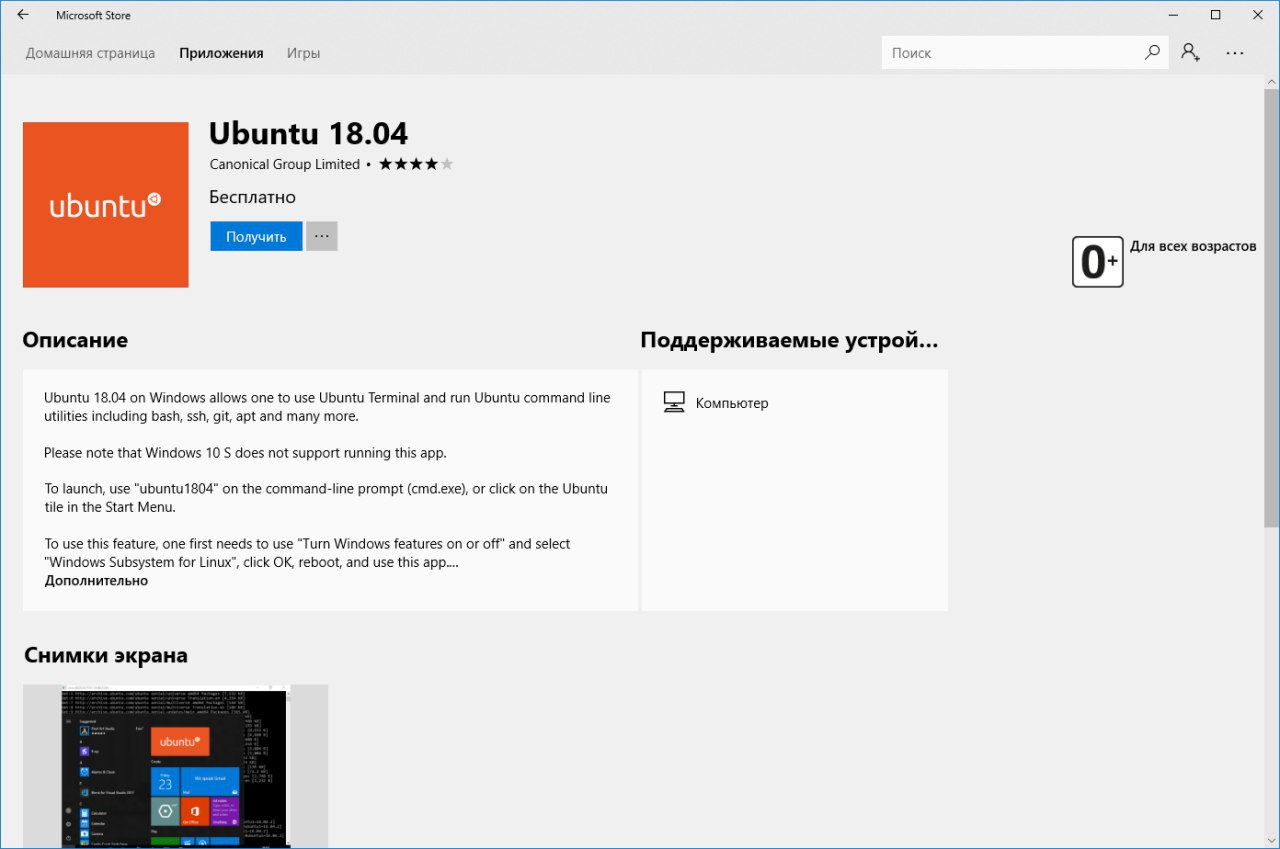The height and width of the screenshot is (849, 1280).
Task: Click the Описание heading
Action: tap(75, 340)
